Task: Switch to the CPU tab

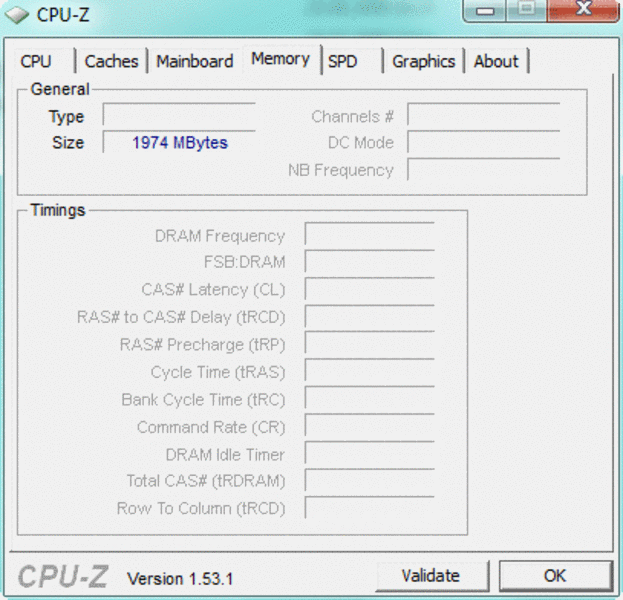Action: 44,61
